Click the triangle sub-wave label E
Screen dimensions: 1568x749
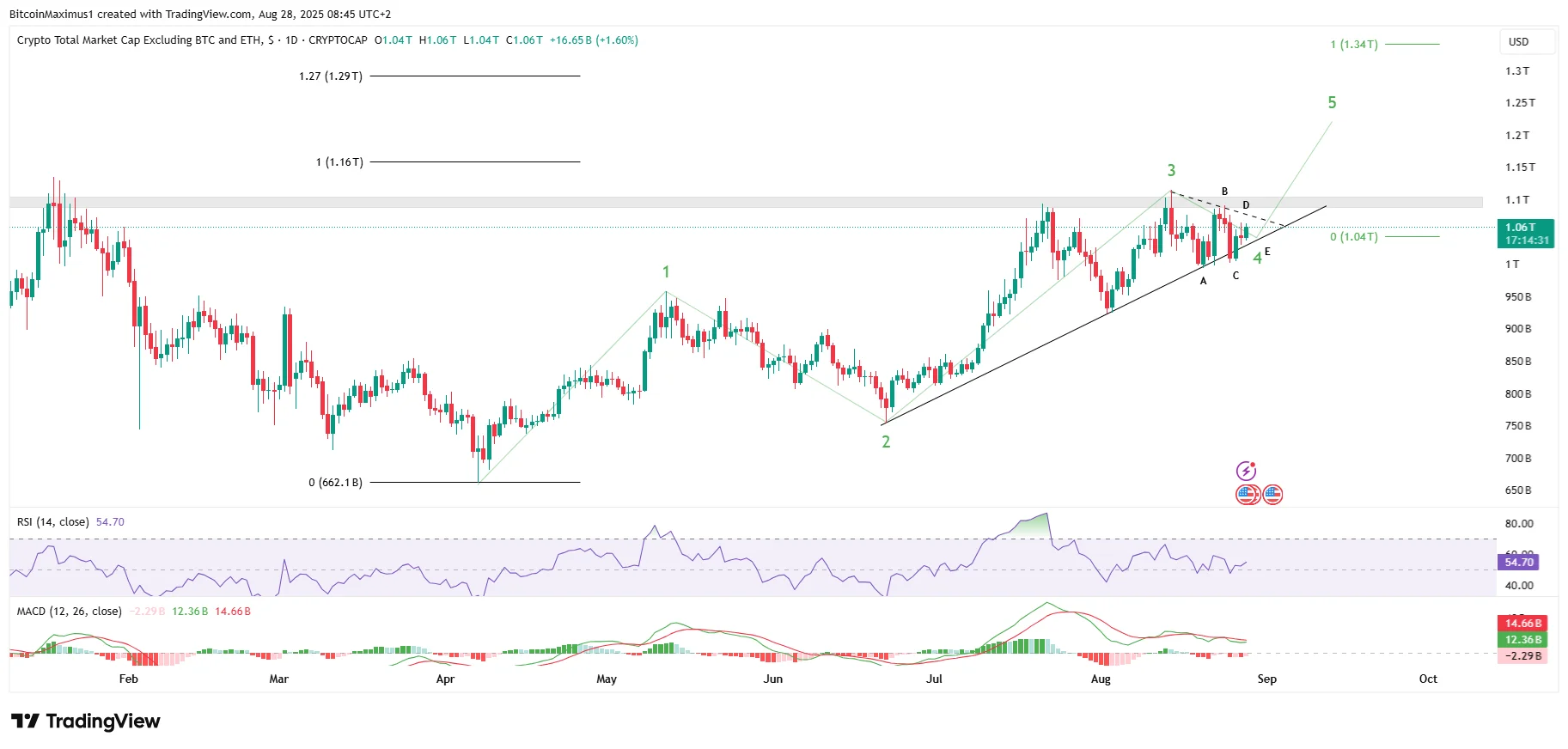[x=1267, y=252]
